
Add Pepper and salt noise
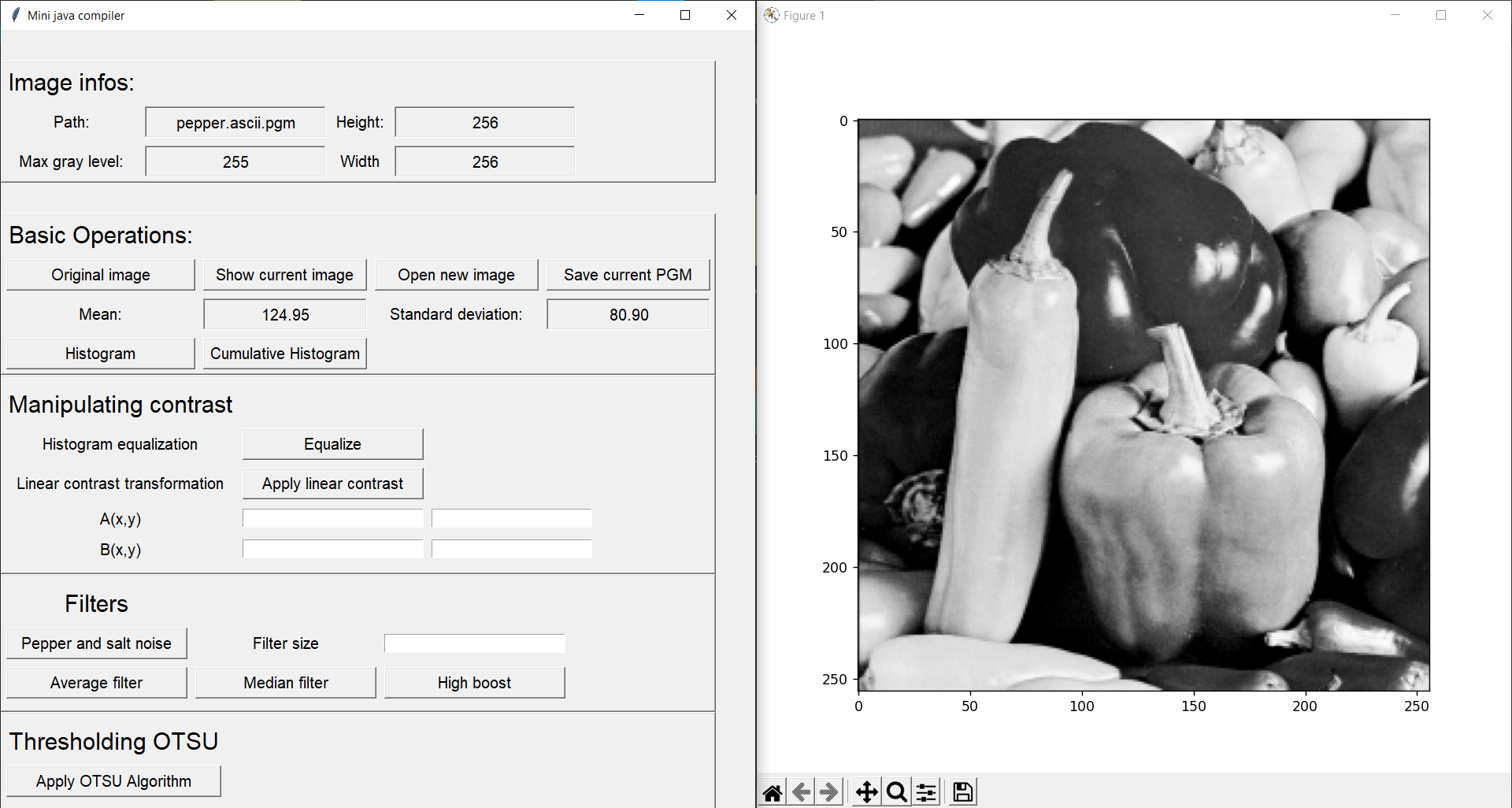pos(97,643)
